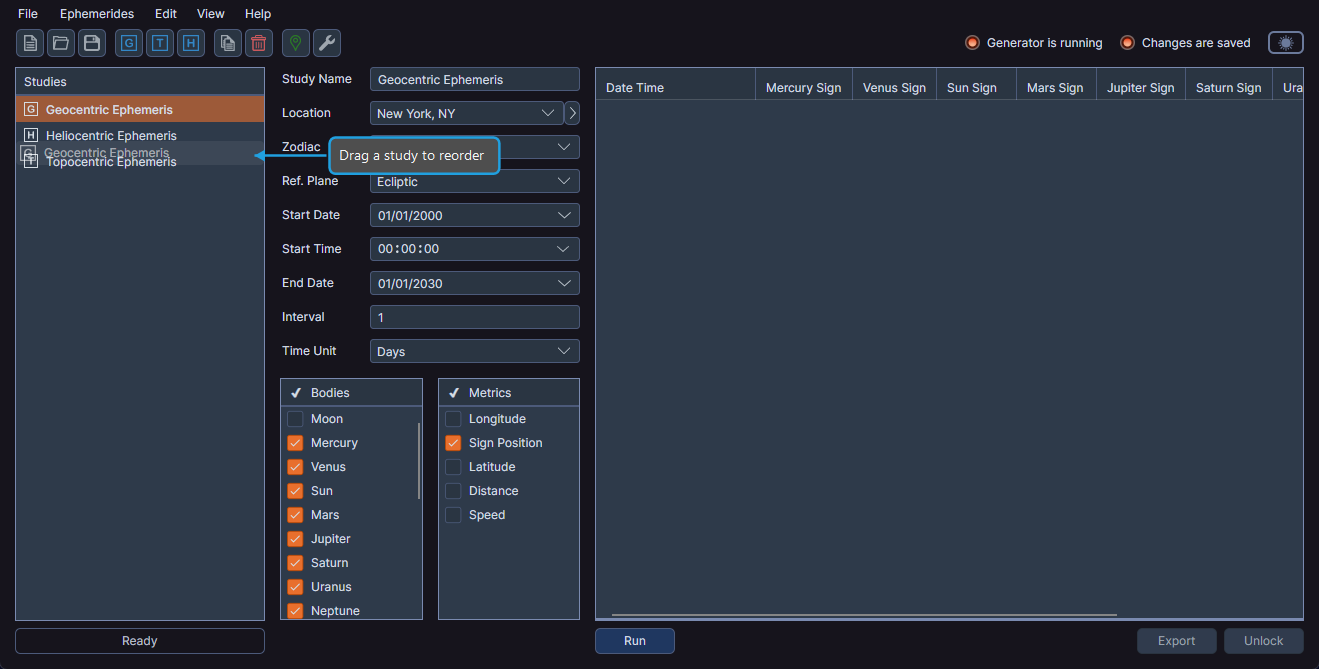Click the new file icon in toolbar

click(x=30, y=43)
